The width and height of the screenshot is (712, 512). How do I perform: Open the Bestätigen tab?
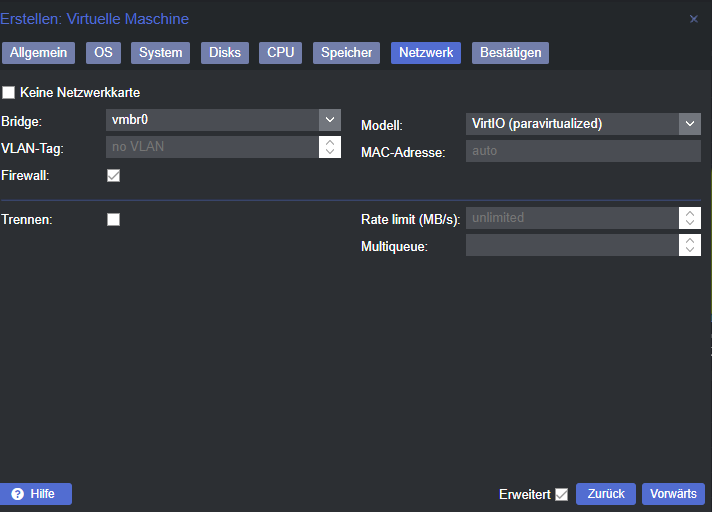point(510,53)
